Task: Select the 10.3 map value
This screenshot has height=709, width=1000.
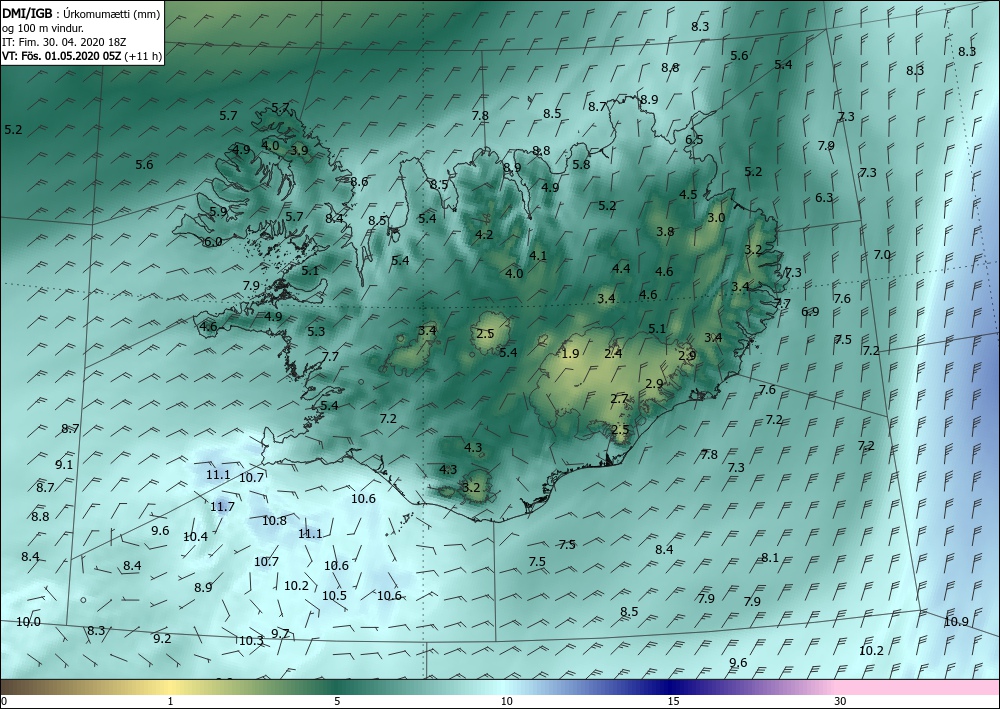Action: pyautogui.click(x=251, y=641)
